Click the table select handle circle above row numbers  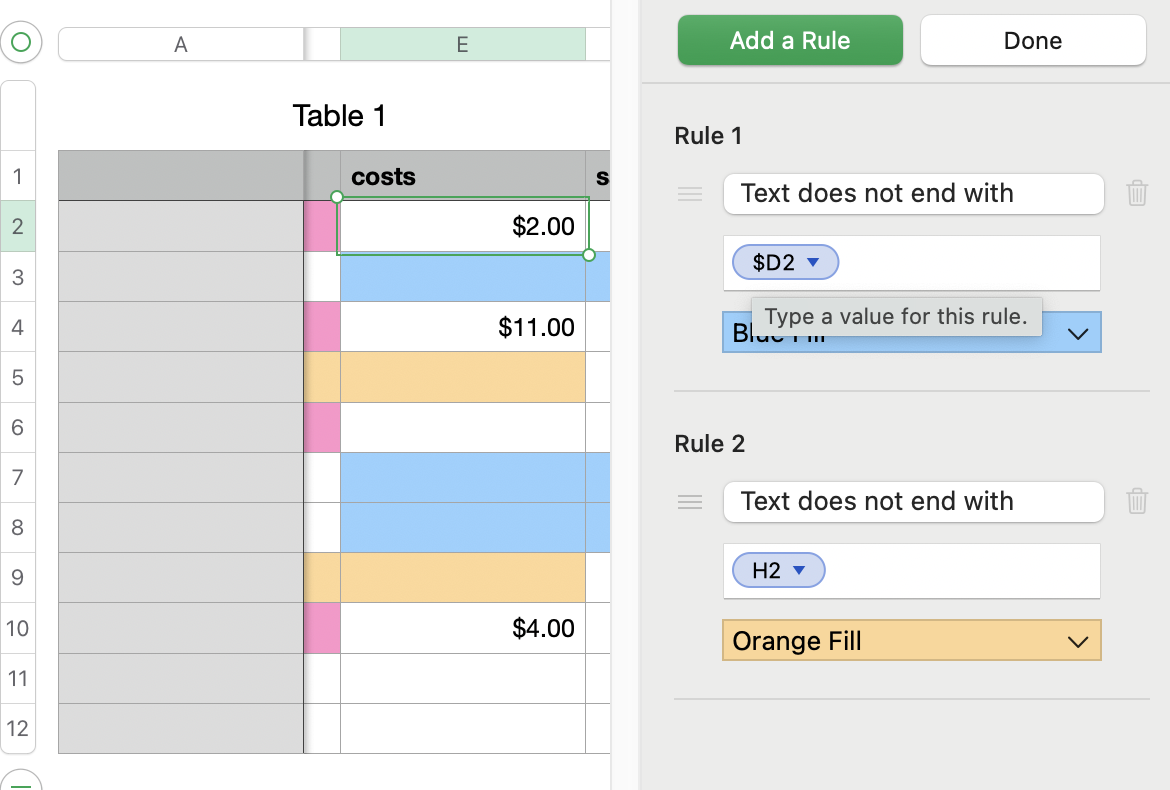(x=20, y=42)
